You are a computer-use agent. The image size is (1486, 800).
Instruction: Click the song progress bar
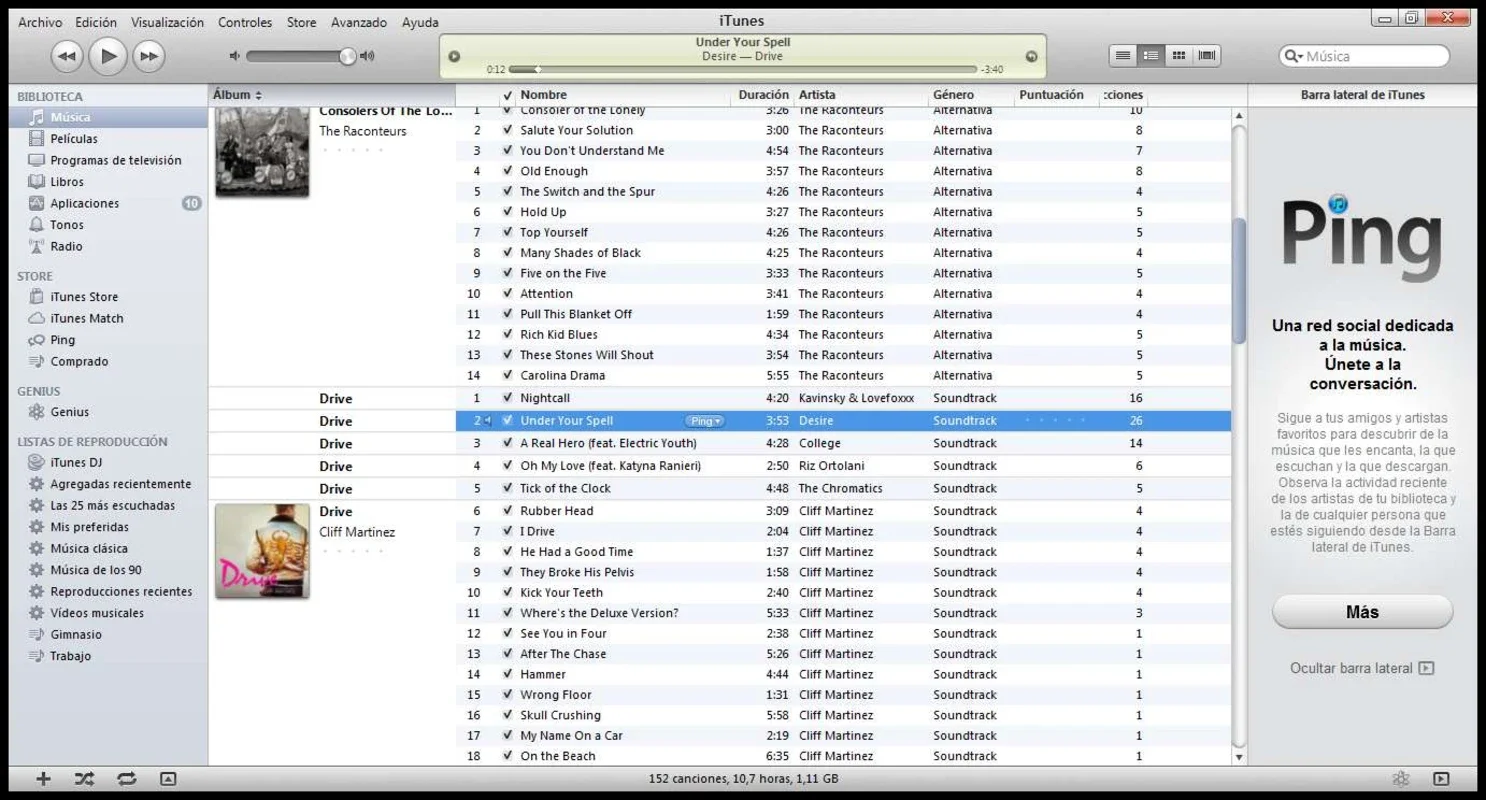(x=742, y=70)
